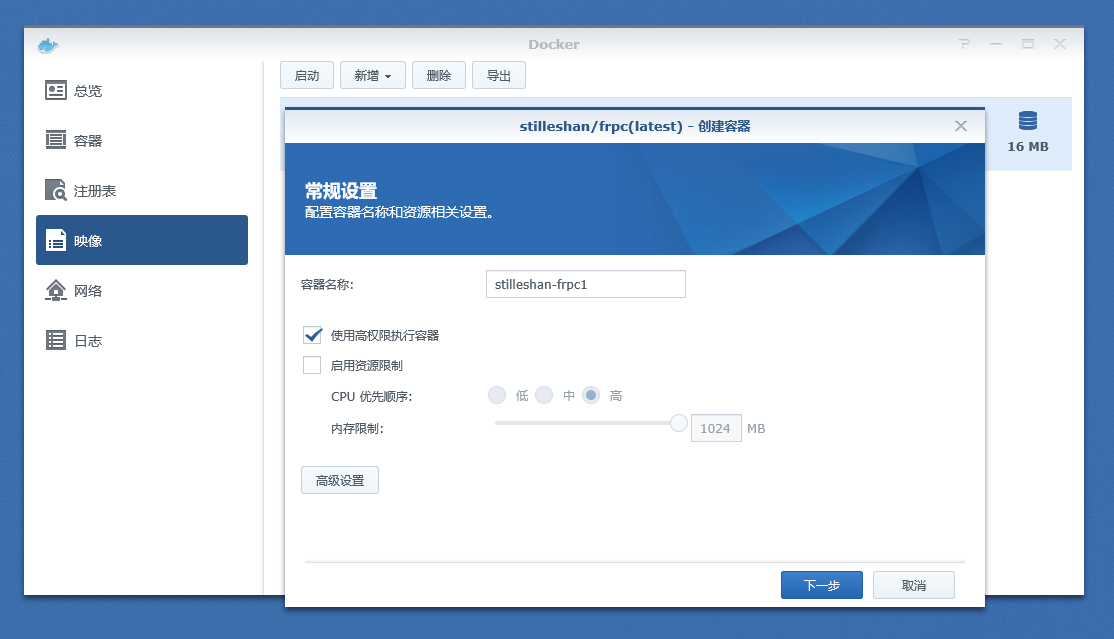Click the 启动 button
The image size is (1114, 639).
coord(307,75)
